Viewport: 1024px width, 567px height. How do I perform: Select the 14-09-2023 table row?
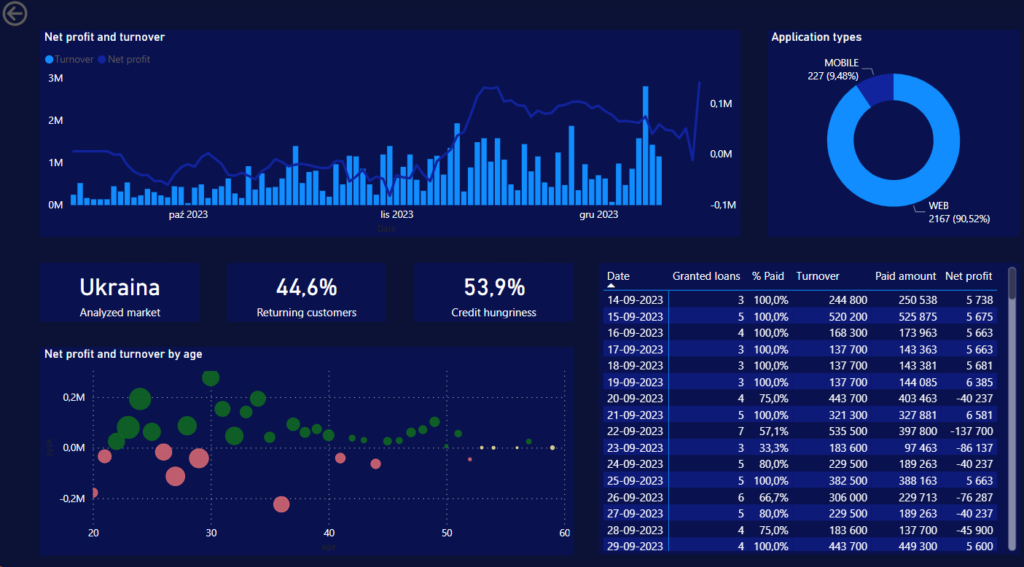pyautogui.click(x=800, y=300)
